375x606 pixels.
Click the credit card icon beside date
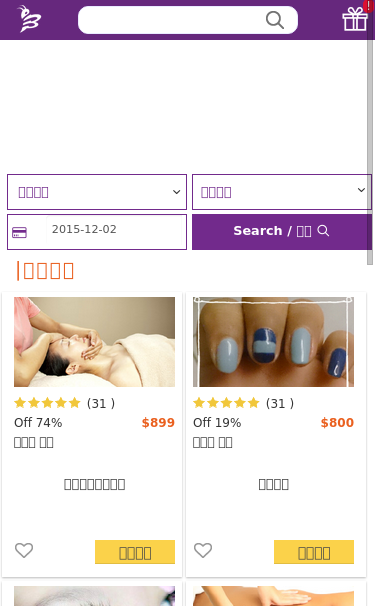(19, 233)
